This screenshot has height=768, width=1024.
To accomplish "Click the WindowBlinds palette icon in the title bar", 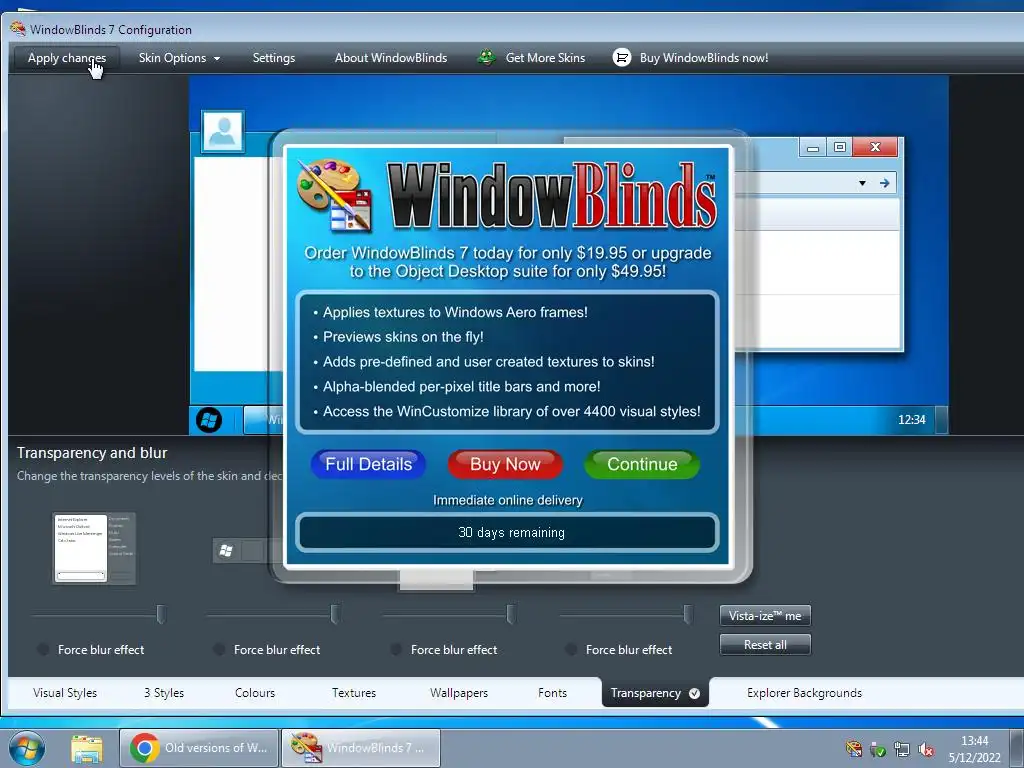I will pyautogui.click(x=18, y=29).
